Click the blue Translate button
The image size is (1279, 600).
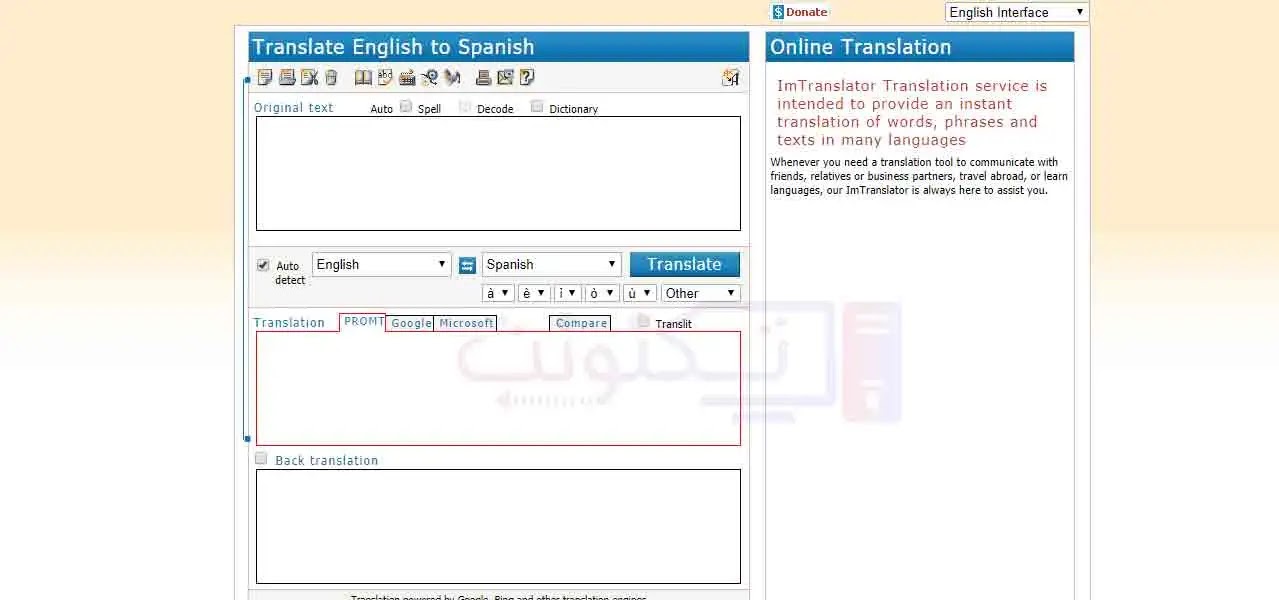pos(685,264)
